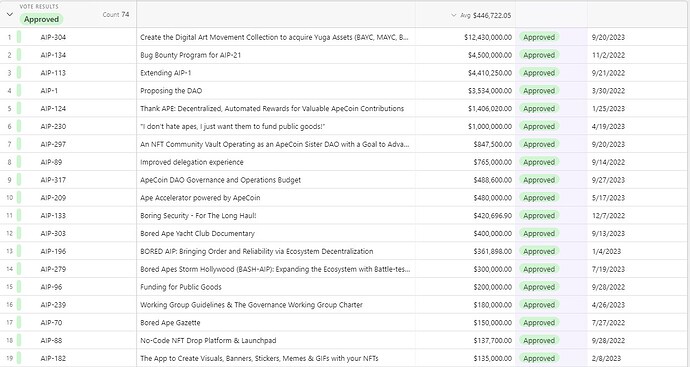Click 'Proposing the DAO' title cell
The image size is (690, 367).
pos(171,91)
